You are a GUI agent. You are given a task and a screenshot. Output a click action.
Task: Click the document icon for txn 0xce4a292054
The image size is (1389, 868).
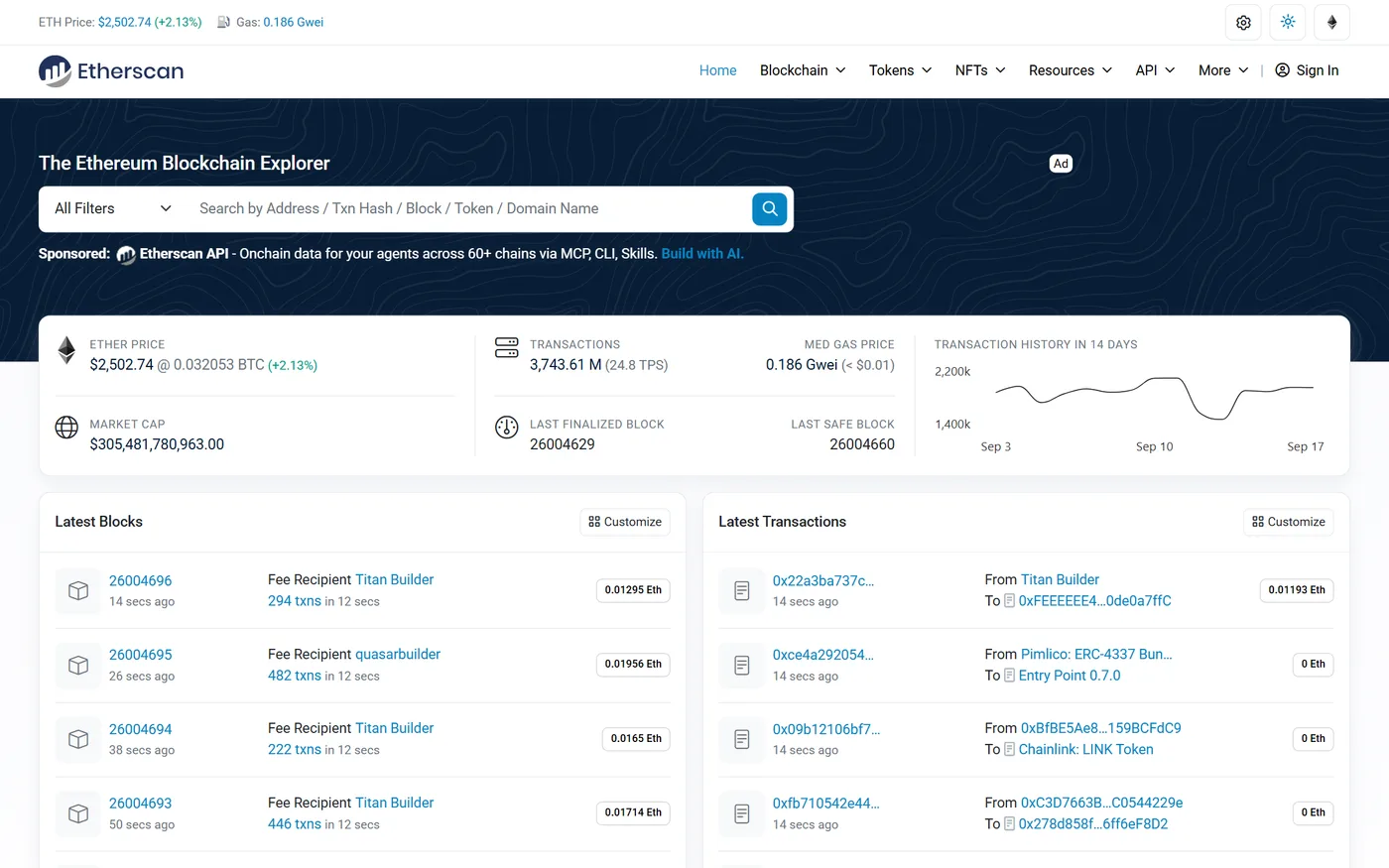tap(742, 665)
